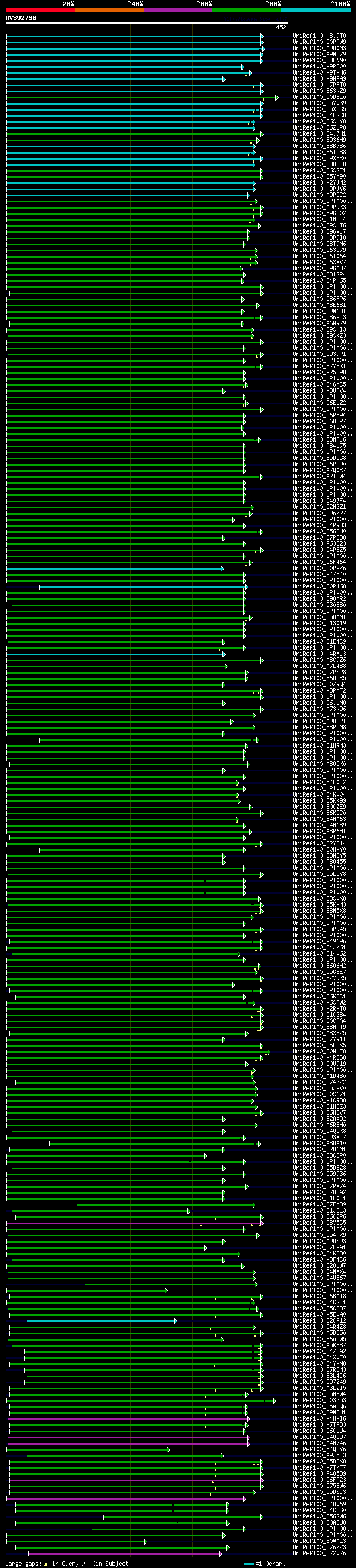Image resolution: width=356 pixels, height=1568 pixels.
Task: Click the cyan ~100% legend segment
Action: point(316,11)
